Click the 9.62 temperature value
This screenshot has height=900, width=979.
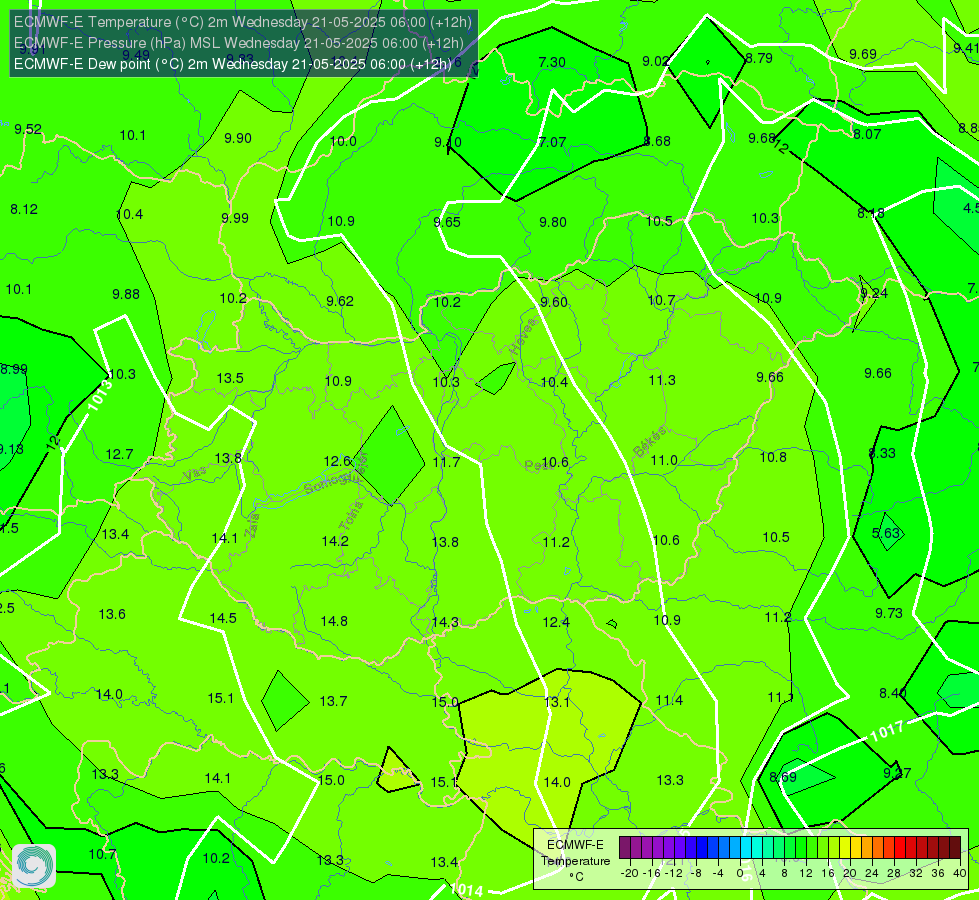click(340, 301)
